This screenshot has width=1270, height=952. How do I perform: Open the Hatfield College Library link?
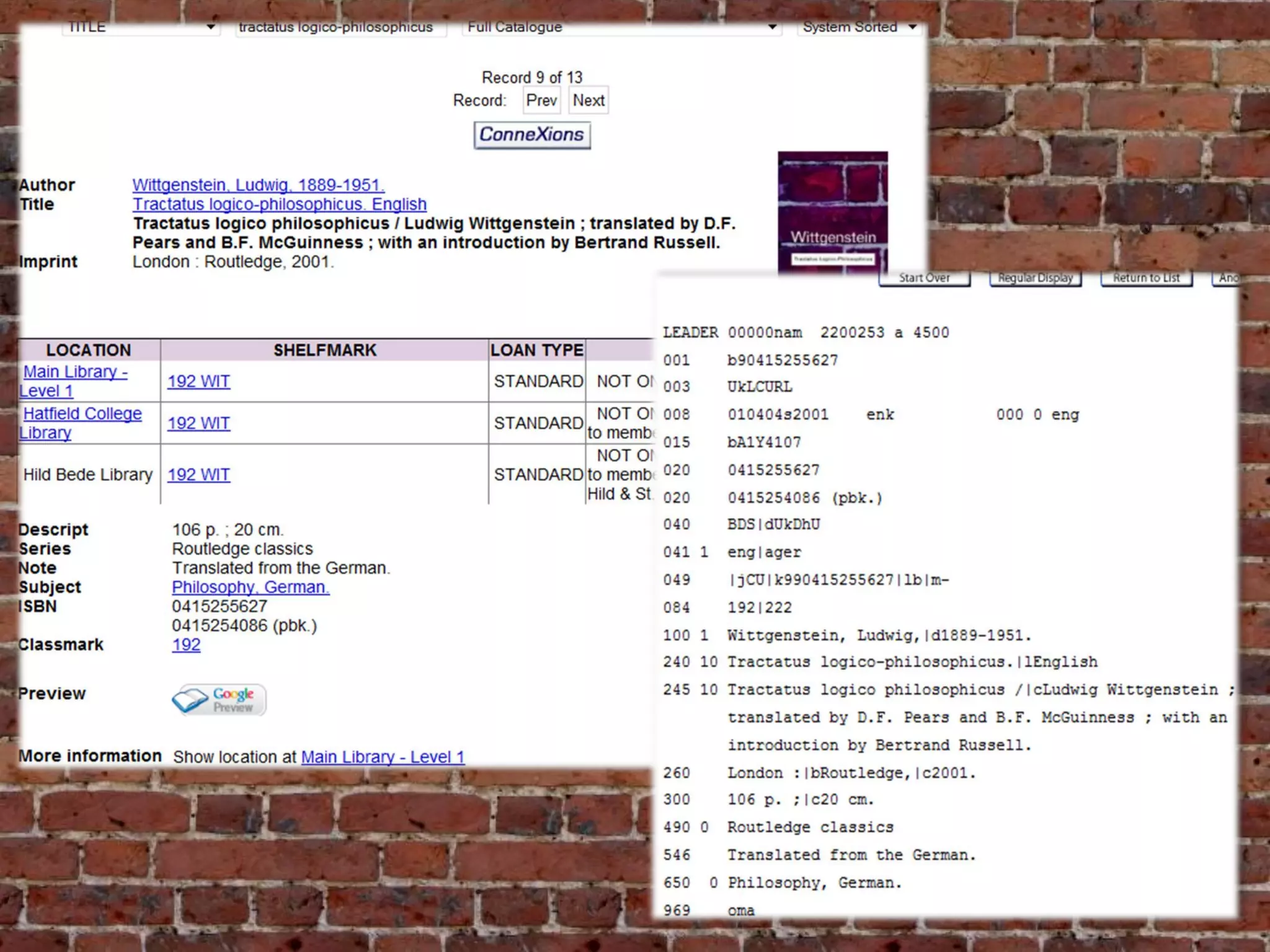point(82,414)
